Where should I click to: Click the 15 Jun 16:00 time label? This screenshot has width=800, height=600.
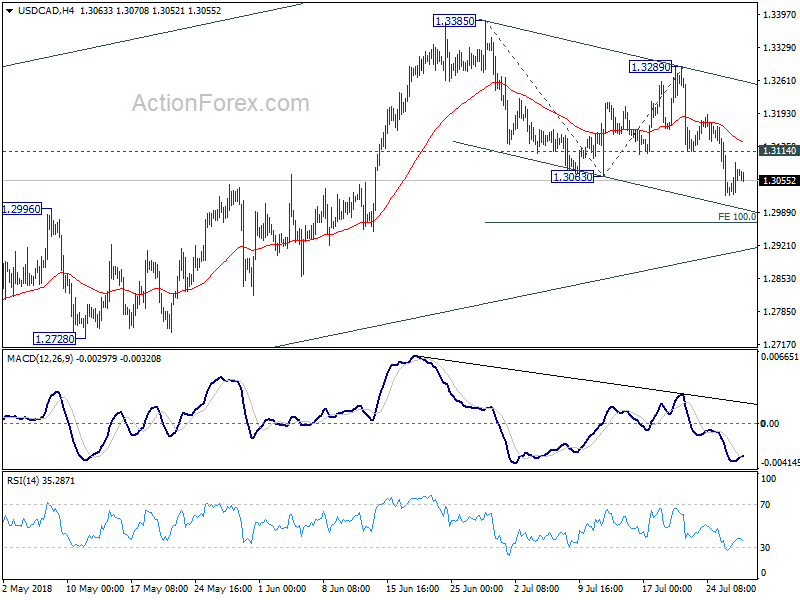(412, 588)
